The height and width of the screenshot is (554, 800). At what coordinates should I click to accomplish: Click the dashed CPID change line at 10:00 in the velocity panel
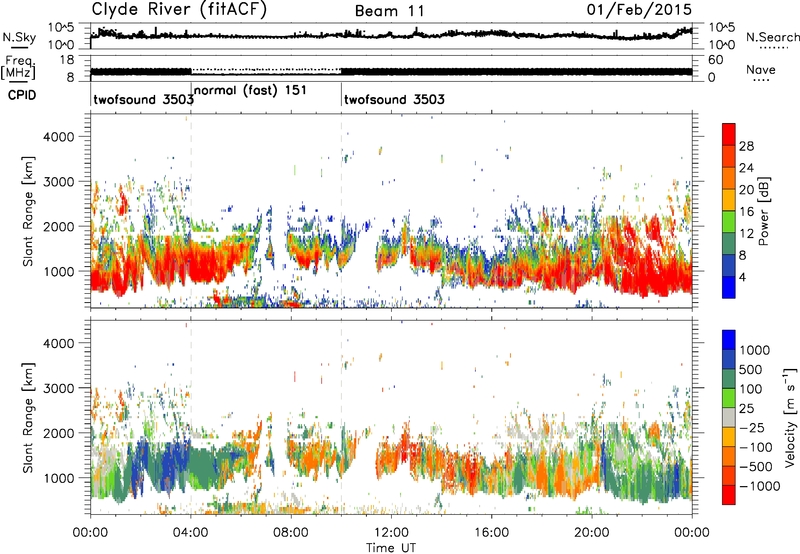(x=341, y=417)
